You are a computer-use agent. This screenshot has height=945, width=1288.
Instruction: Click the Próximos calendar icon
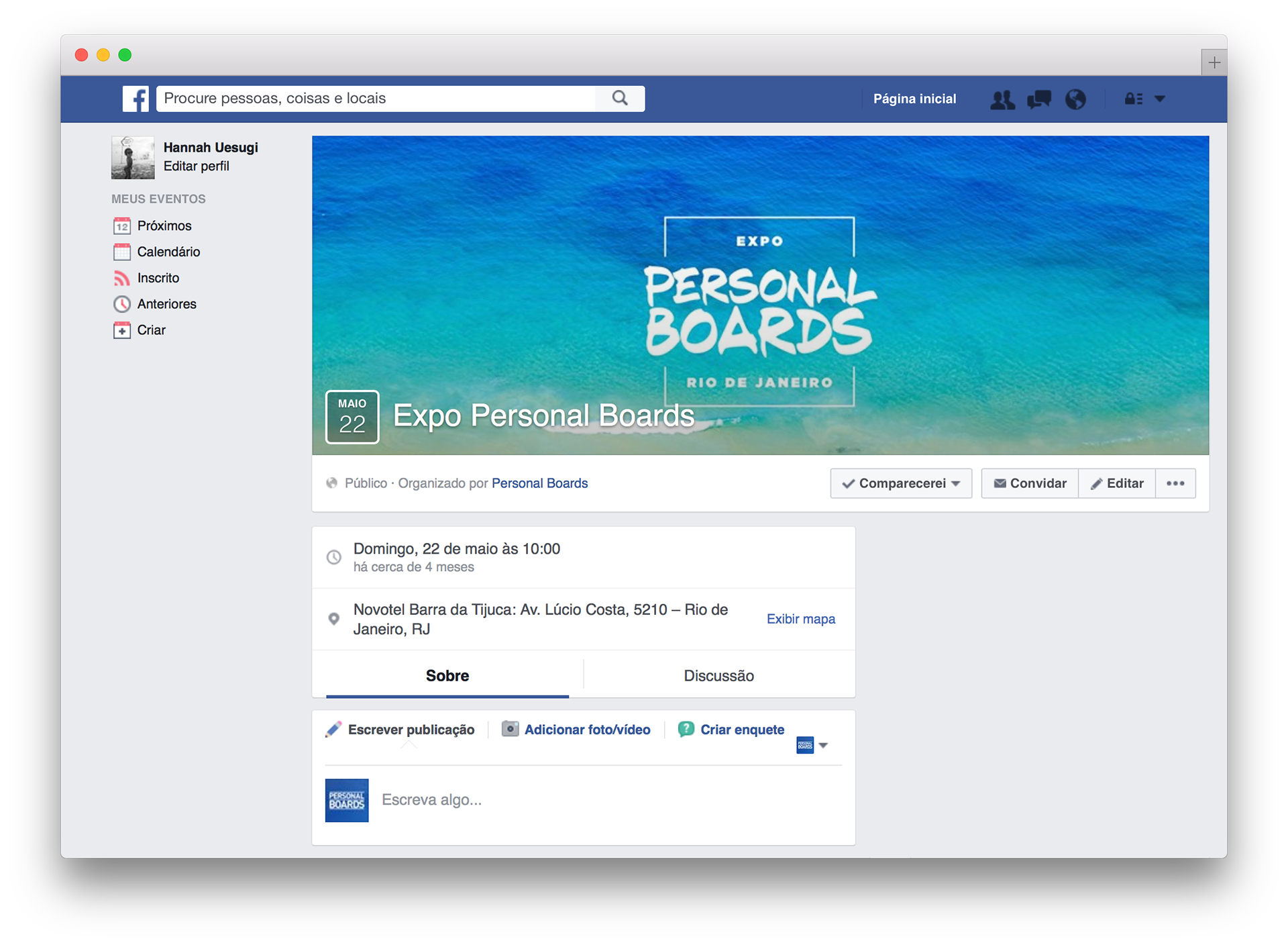tap(121, 226)
